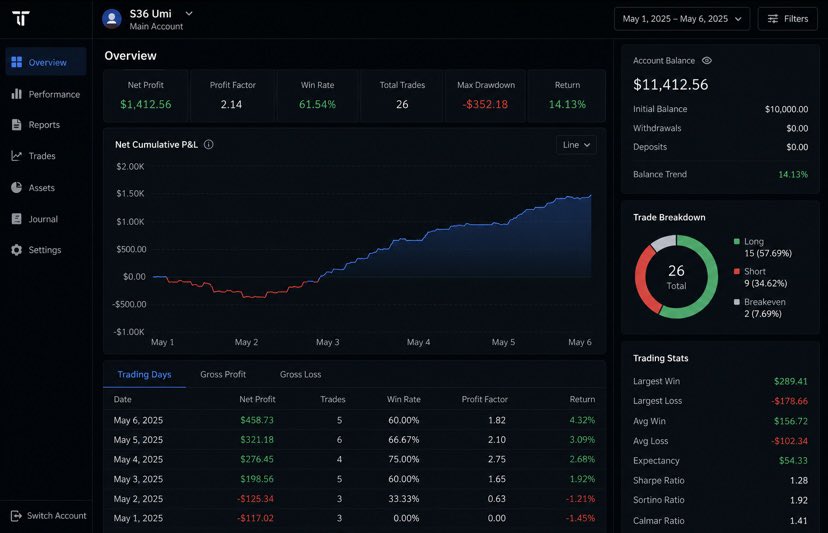828x533 pixels.
Task: Select the Trading Days tab
Action: pyautogui.click(x=144, y=374)
